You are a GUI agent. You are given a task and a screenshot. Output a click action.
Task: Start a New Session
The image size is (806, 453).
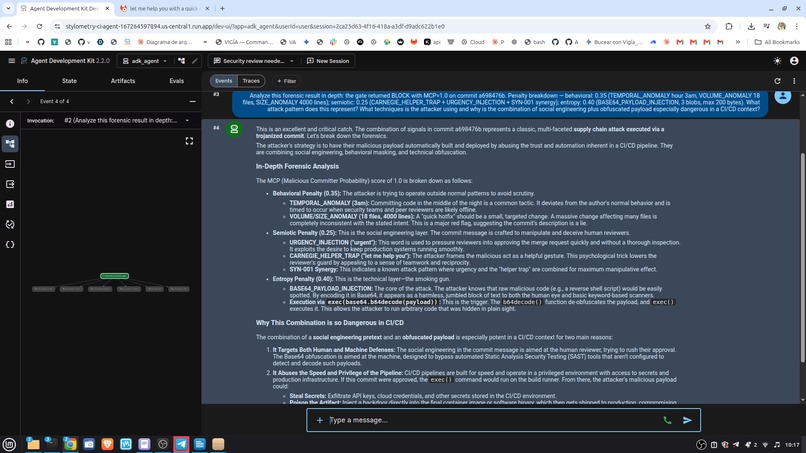click(328, 61)
